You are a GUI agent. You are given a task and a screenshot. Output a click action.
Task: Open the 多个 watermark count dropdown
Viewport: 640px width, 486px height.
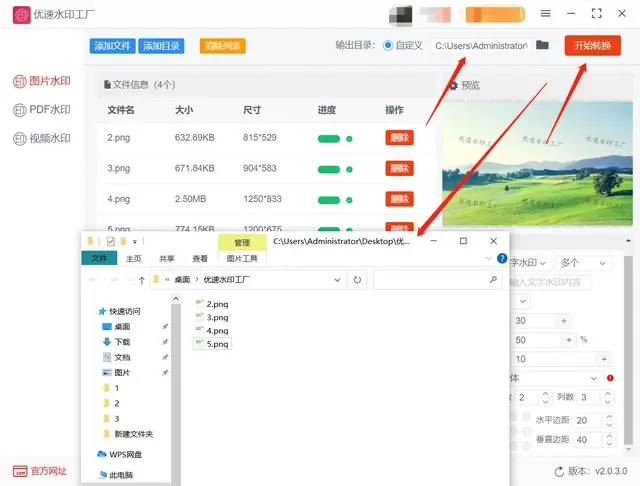[584, 263]
